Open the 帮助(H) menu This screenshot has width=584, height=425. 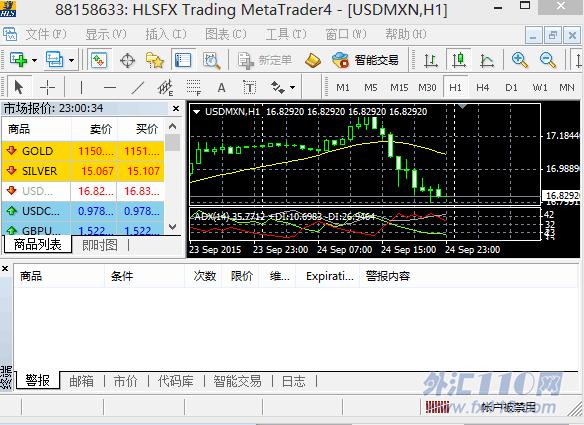pos(406,34)
